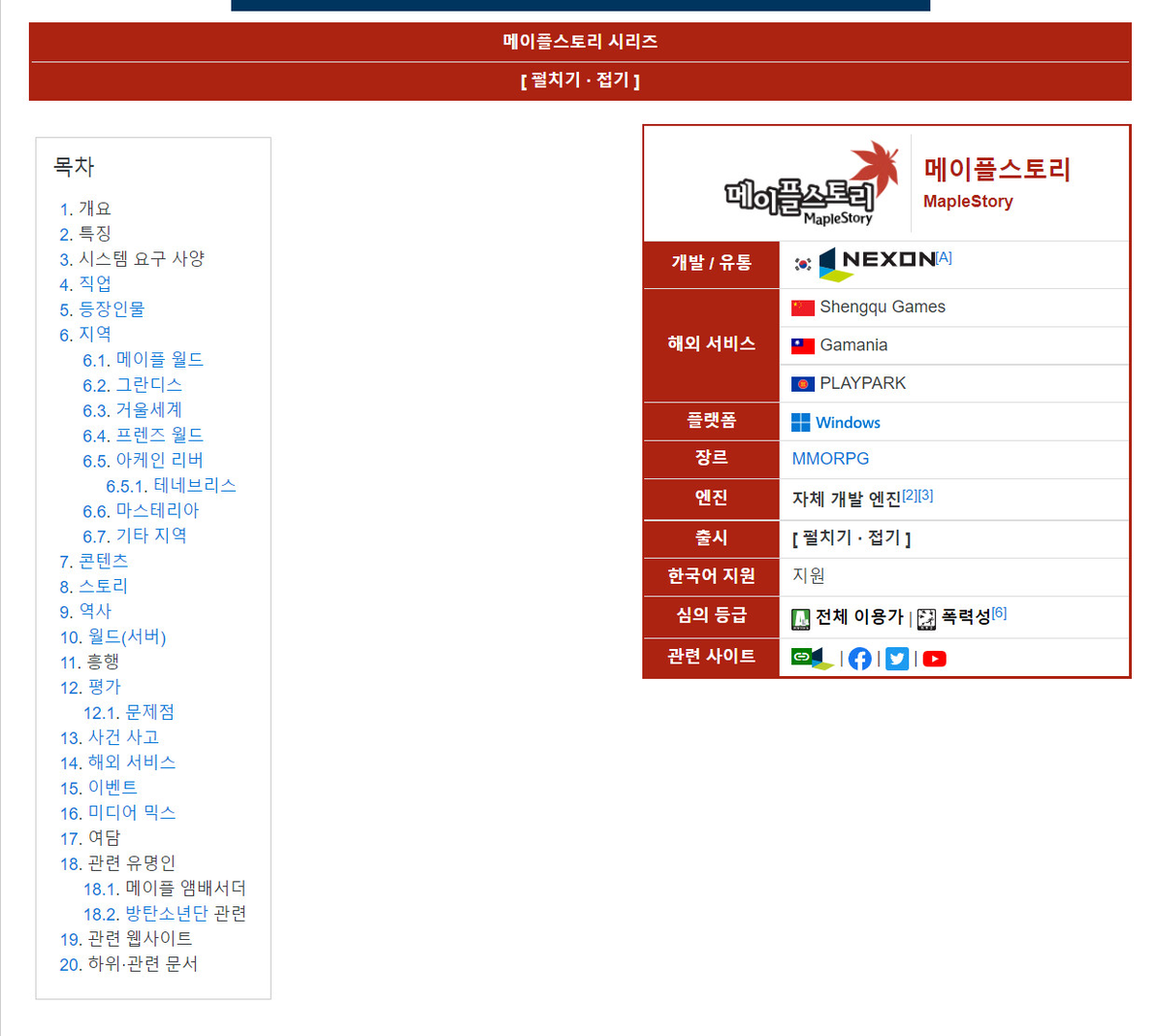Click the Shengqu Games text
Image resolution: width=1156 pixels, height=1036 pixels.
pos(883,307)
